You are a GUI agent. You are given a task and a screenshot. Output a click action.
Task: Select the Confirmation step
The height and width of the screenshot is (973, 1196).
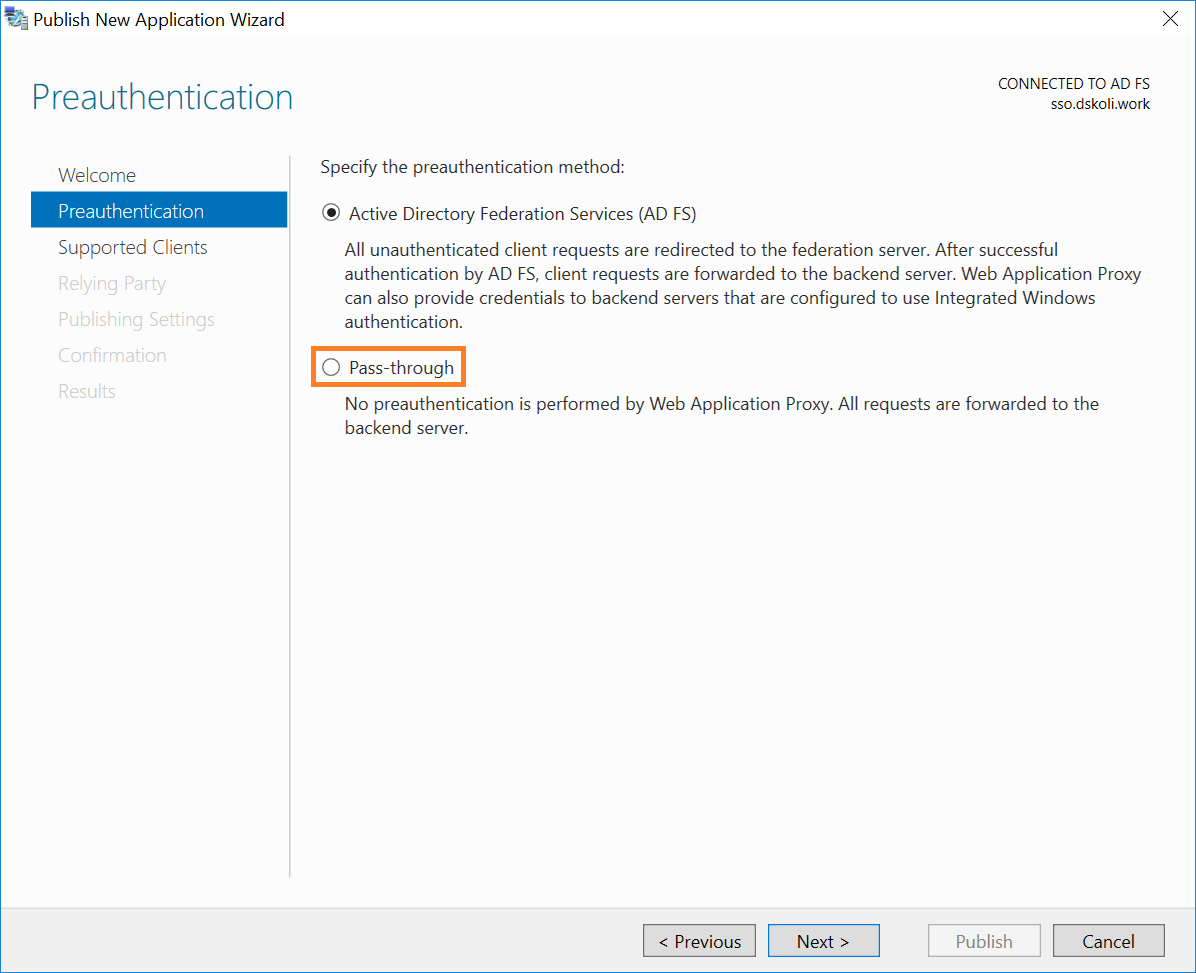[x=112, y=355]
